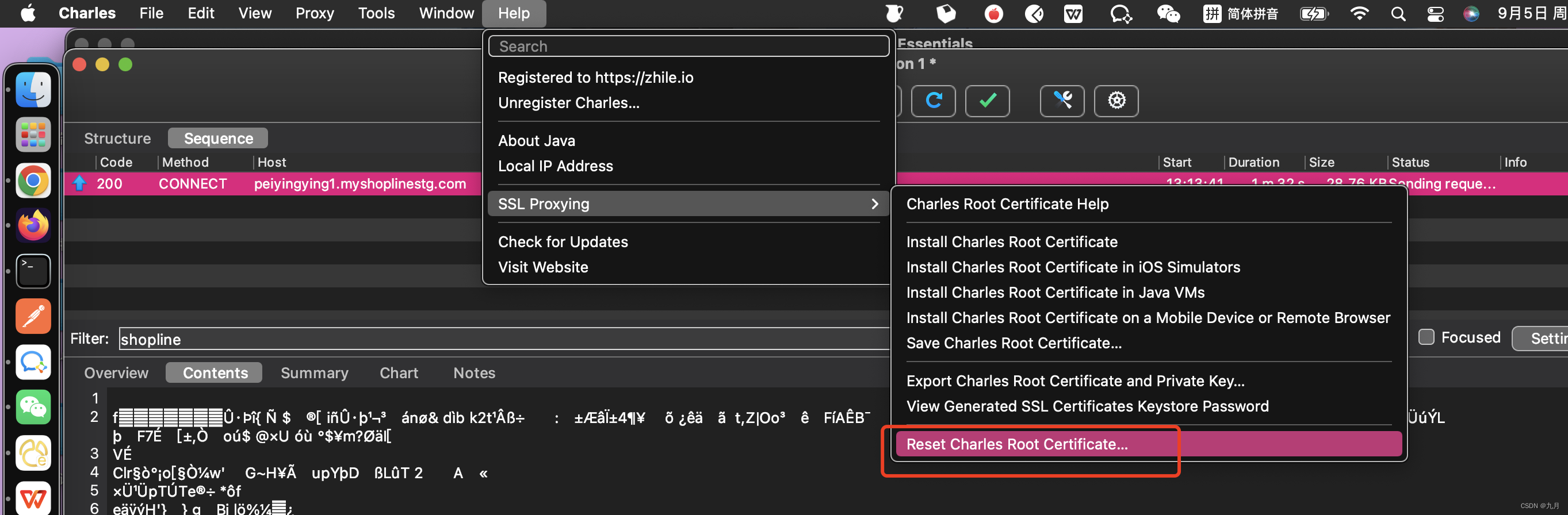The image size is (1568, 515).
Task: Open Spotlight search in menu bar
Action: coord(1398,13)
